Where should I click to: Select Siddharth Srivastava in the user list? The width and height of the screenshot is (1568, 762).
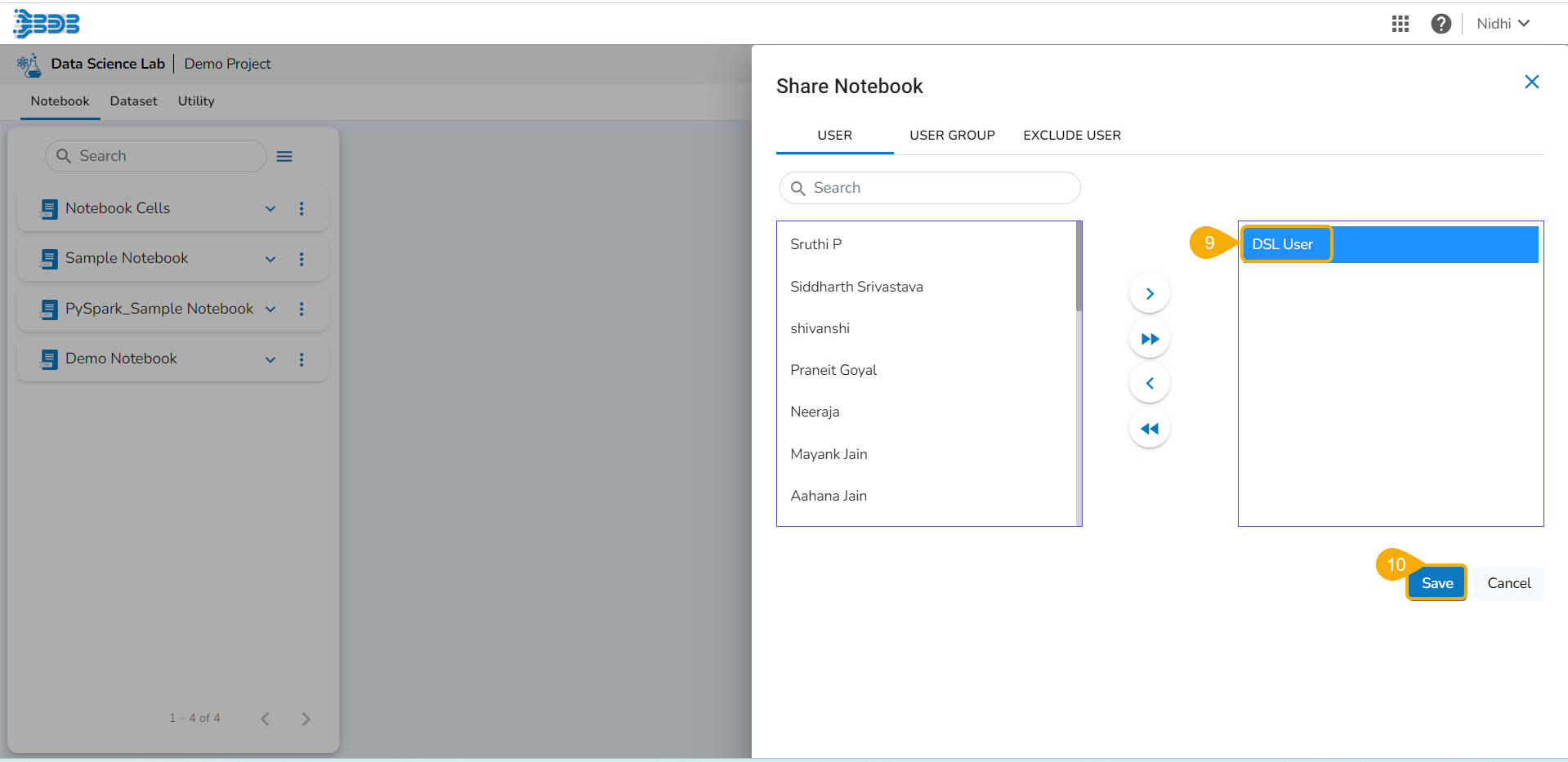856,287
